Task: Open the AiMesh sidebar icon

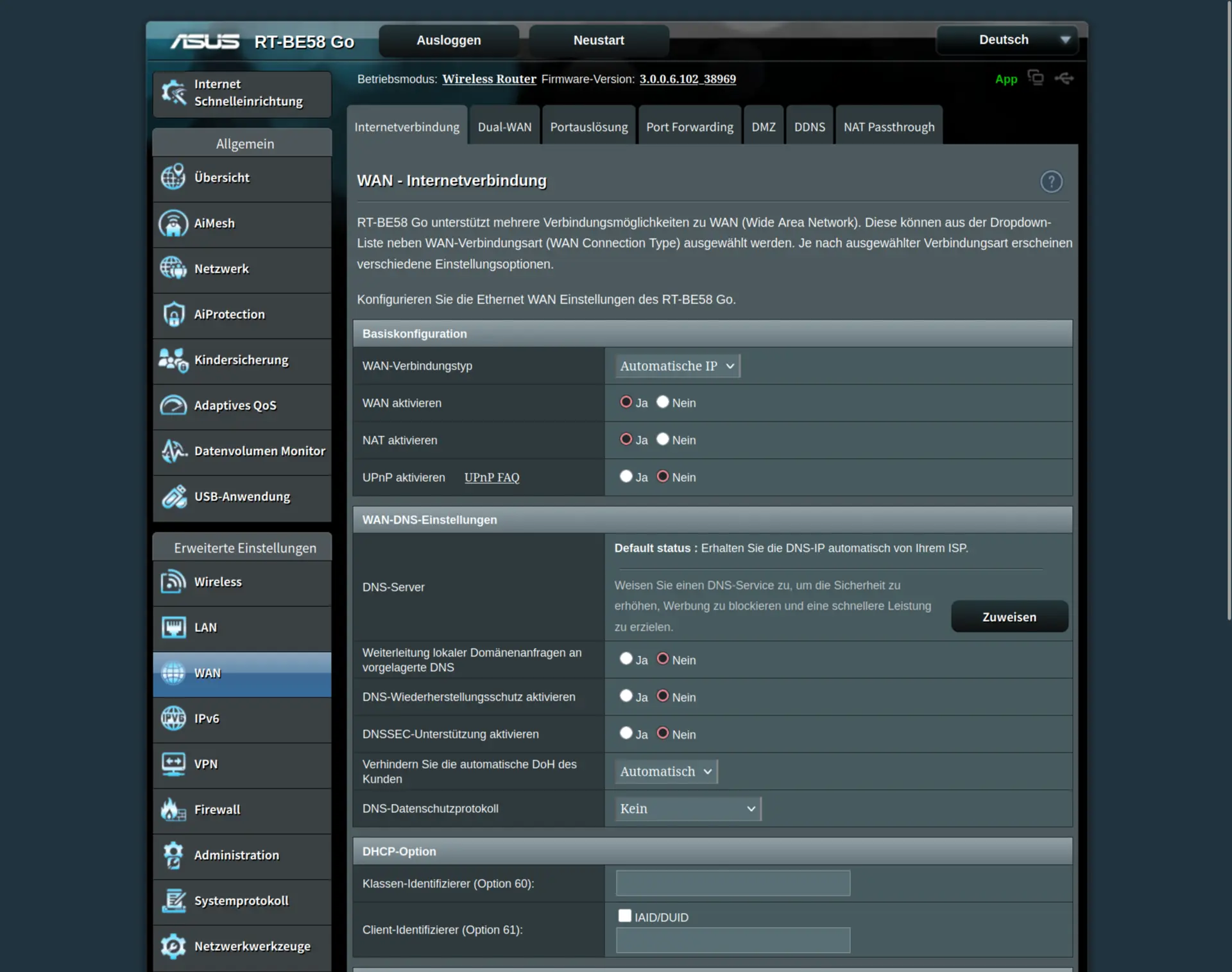Action: tap(173, 224)
